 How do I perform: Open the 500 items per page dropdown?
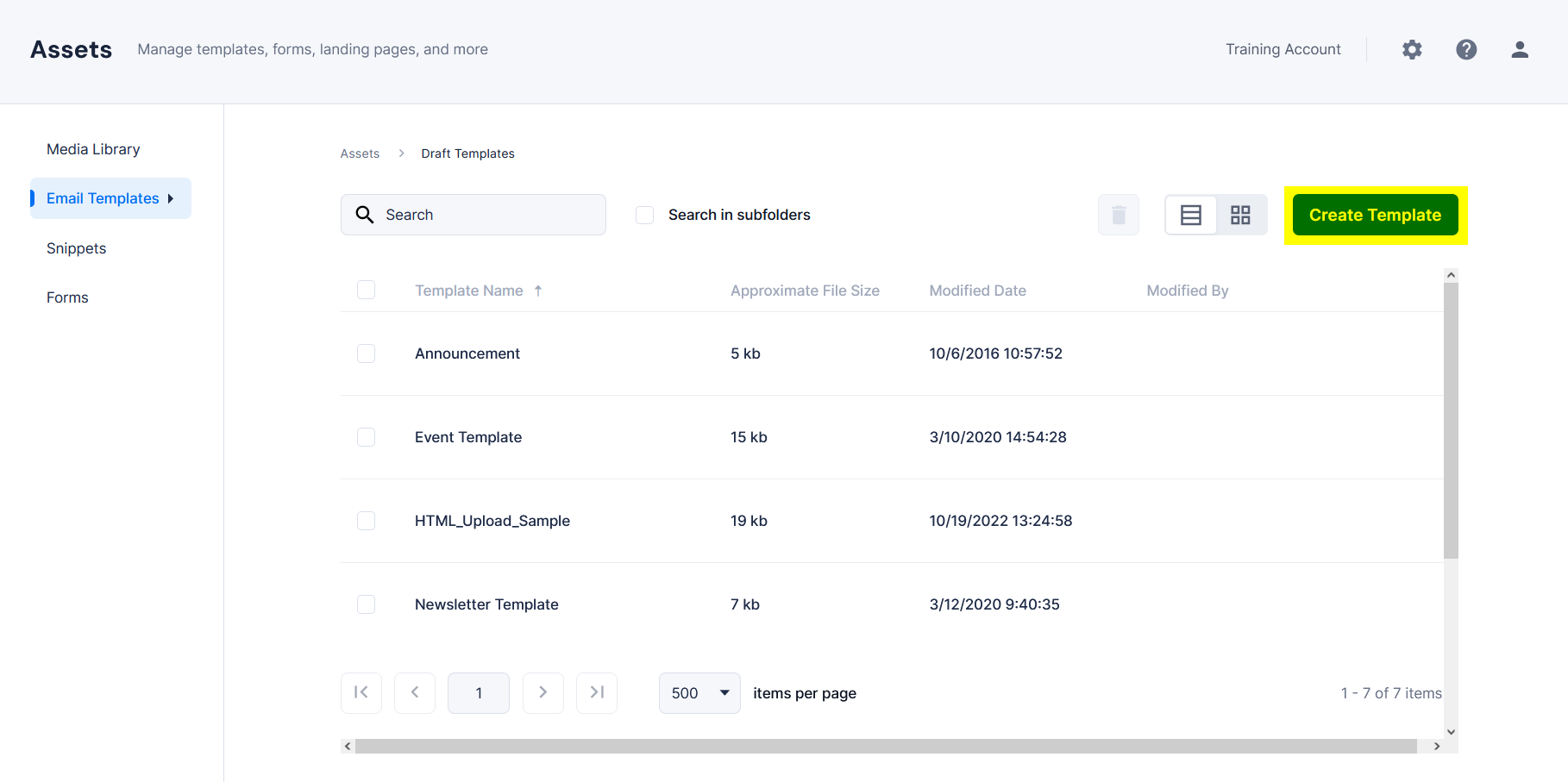699,693
